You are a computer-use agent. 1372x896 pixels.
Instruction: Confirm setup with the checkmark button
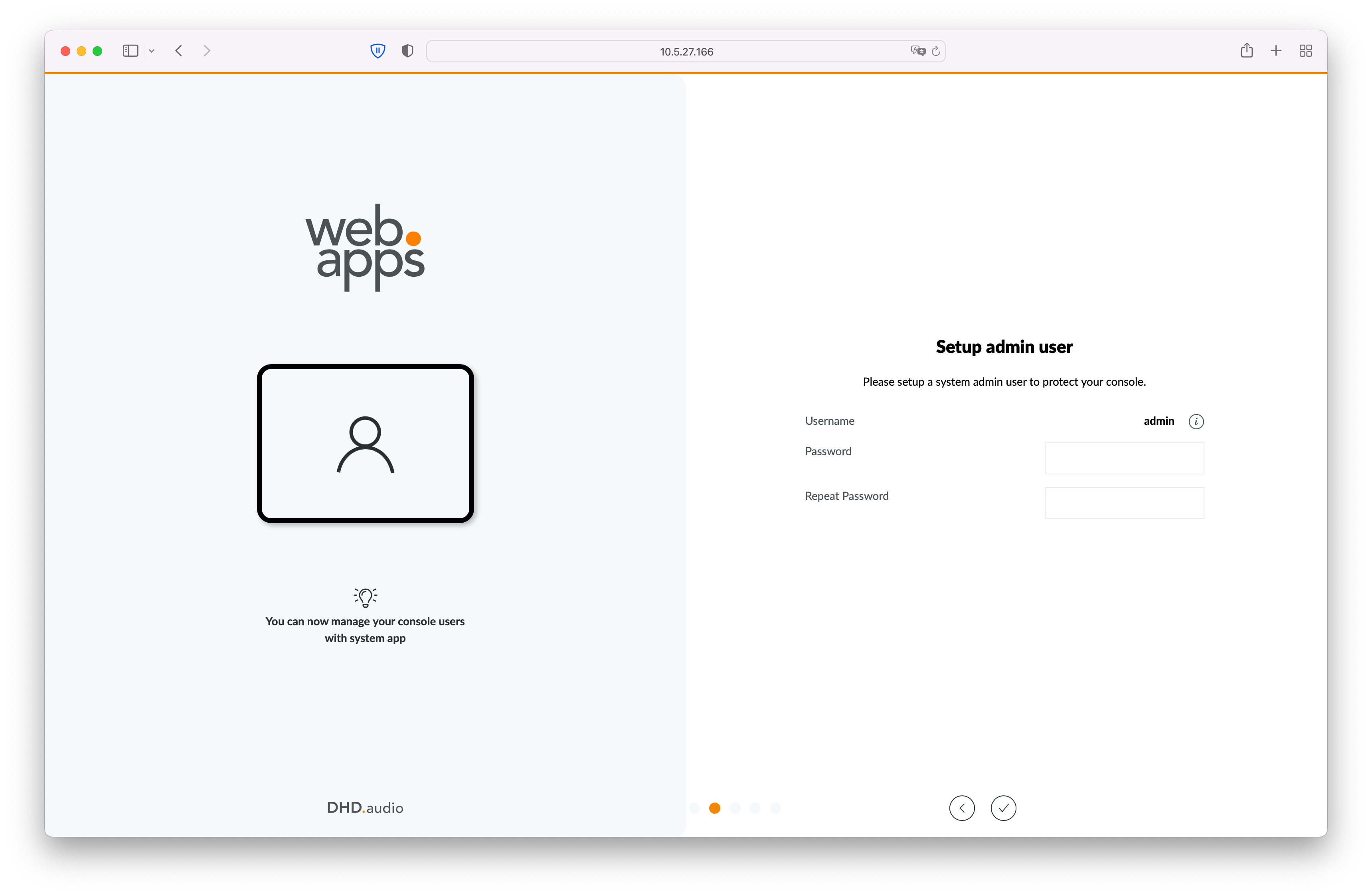click(1003, 808)
